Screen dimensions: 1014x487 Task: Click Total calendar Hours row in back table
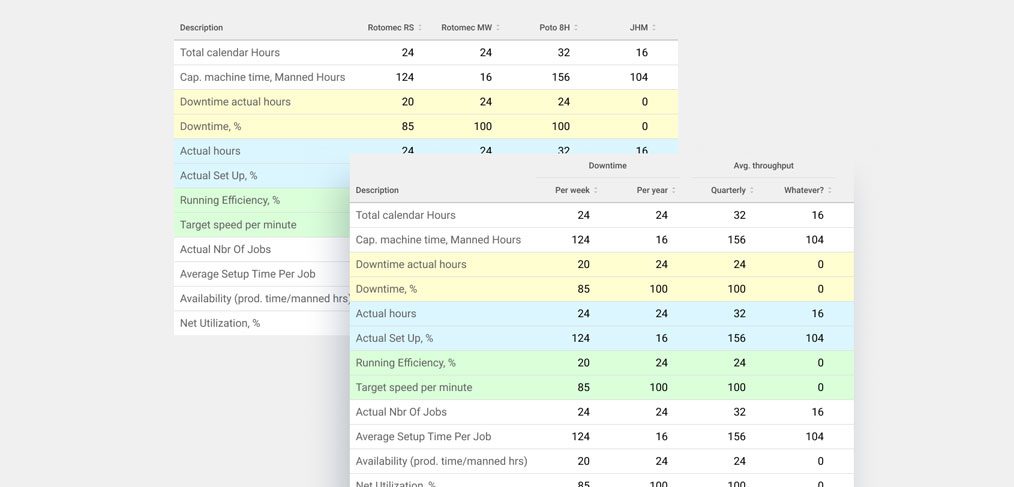pyautogui.click(x=426, y=52)
